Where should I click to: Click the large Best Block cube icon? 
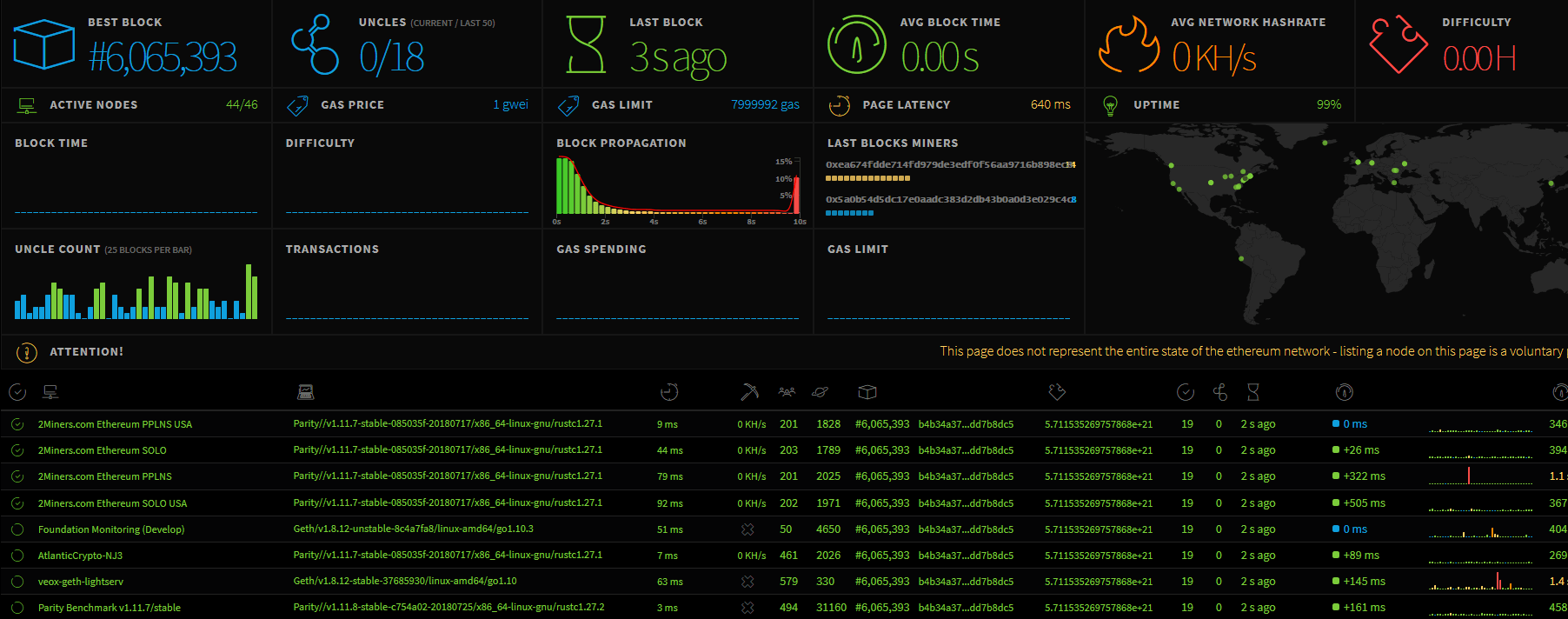44,45
